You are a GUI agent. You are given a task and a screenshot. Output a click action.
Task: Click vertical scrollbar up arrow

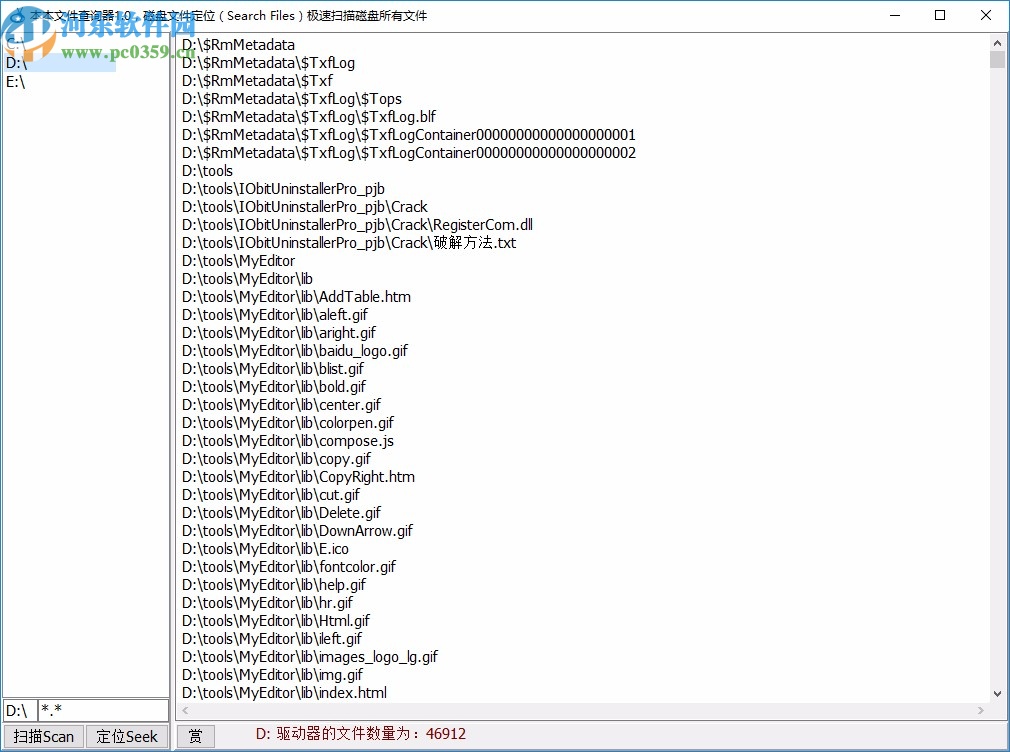click(997, 43)
